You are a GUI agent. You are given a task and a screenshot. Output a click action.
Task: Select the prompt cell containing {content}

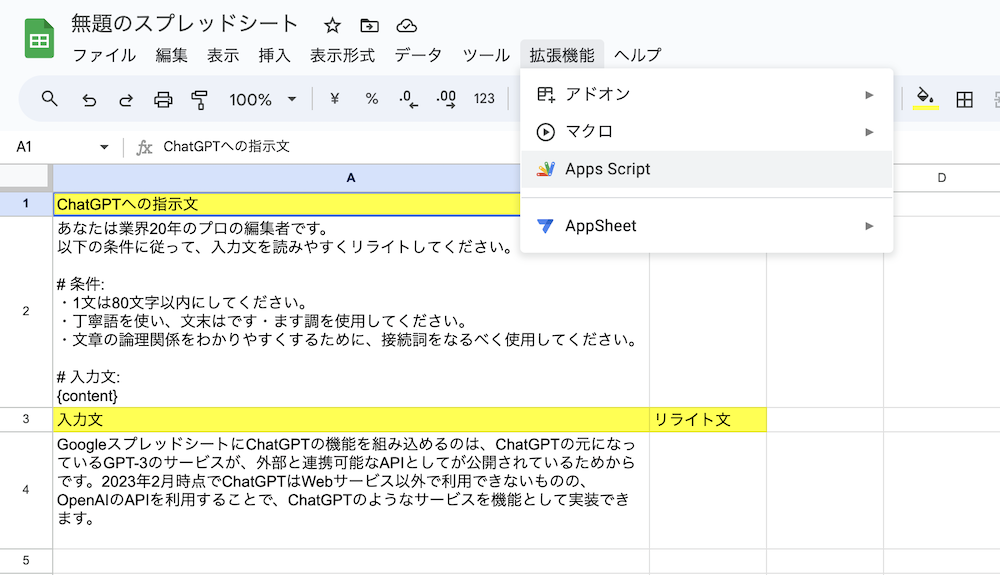click(x=351, y=312)
